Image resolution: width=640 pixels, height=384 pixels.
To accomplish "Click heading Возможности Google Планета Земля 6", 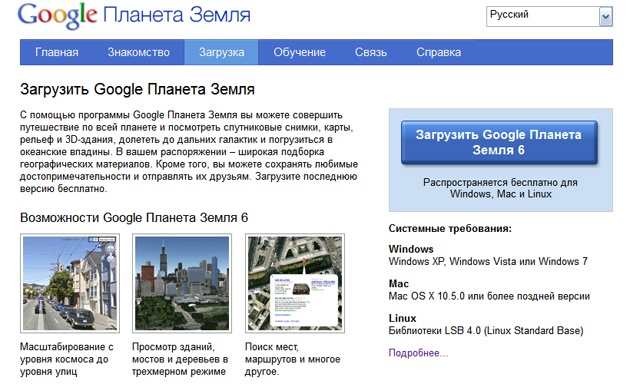I will (134, 218).
